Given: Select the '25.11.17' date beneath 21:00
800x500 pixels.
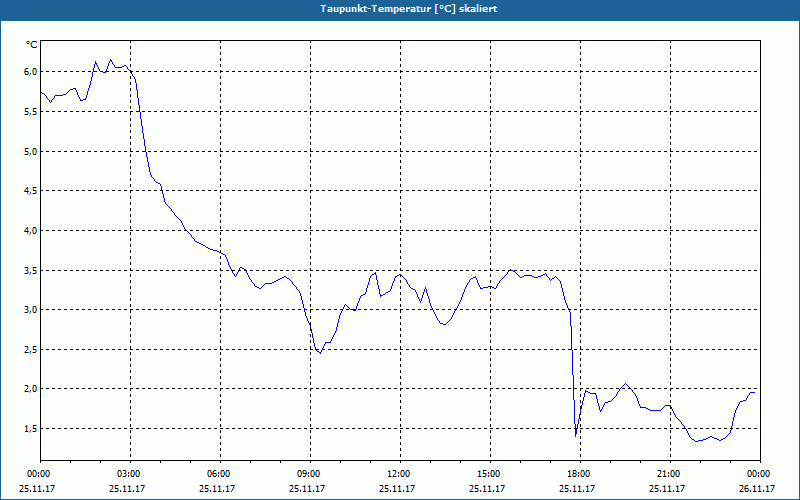Looking at the screenshot, I should [x=667, y=488].
